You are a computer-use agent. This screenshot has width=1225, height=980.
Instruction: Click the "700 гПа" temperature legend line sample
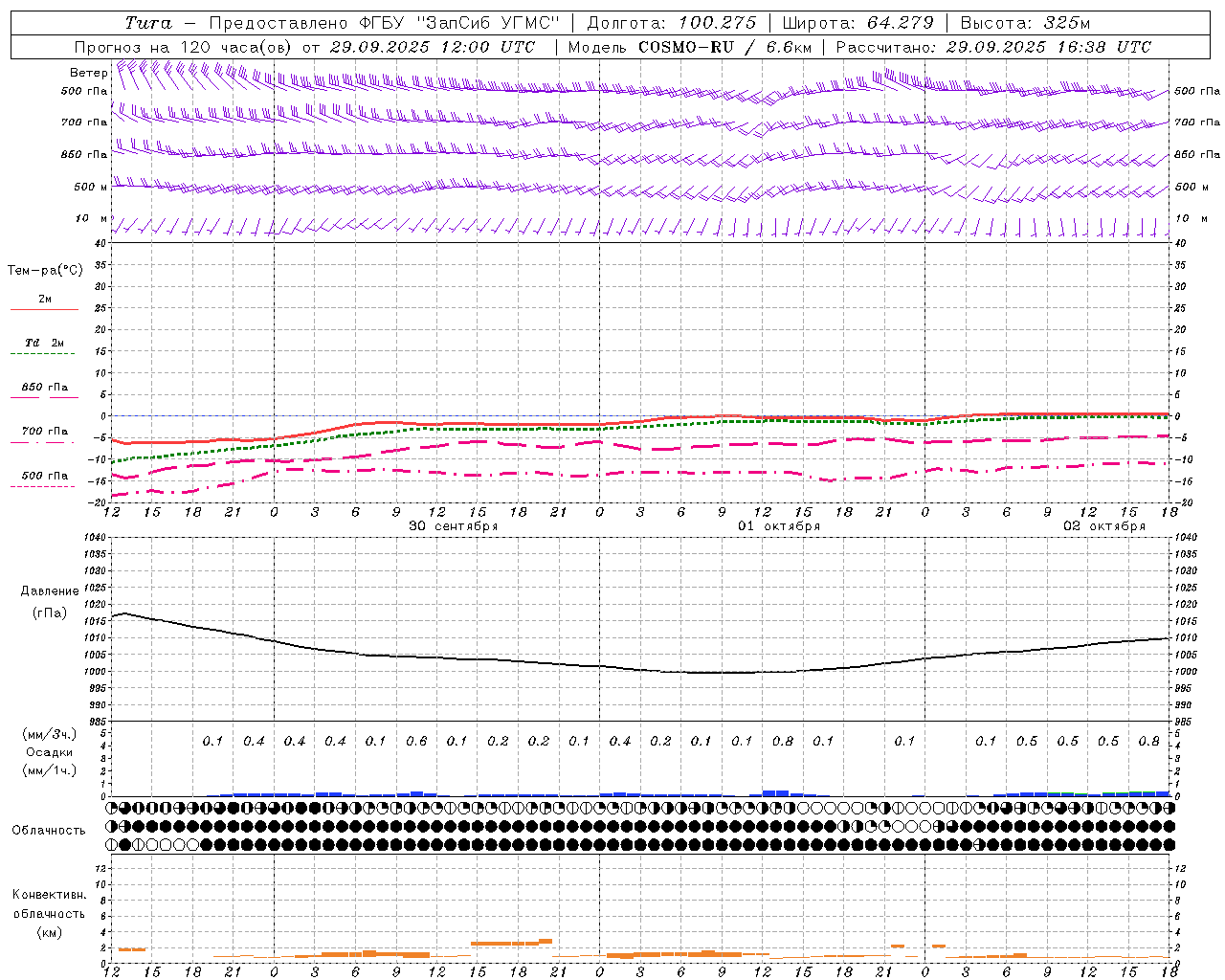point(43,442)
